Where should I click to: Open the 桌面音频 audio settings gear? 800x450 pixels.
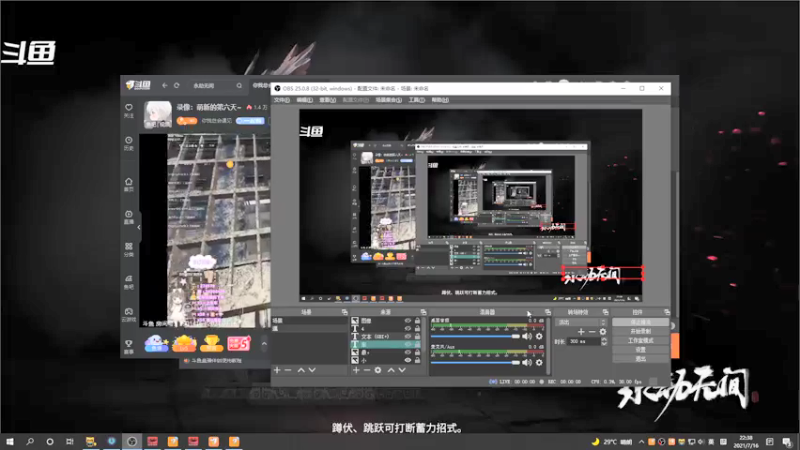(x=539, y=336)
